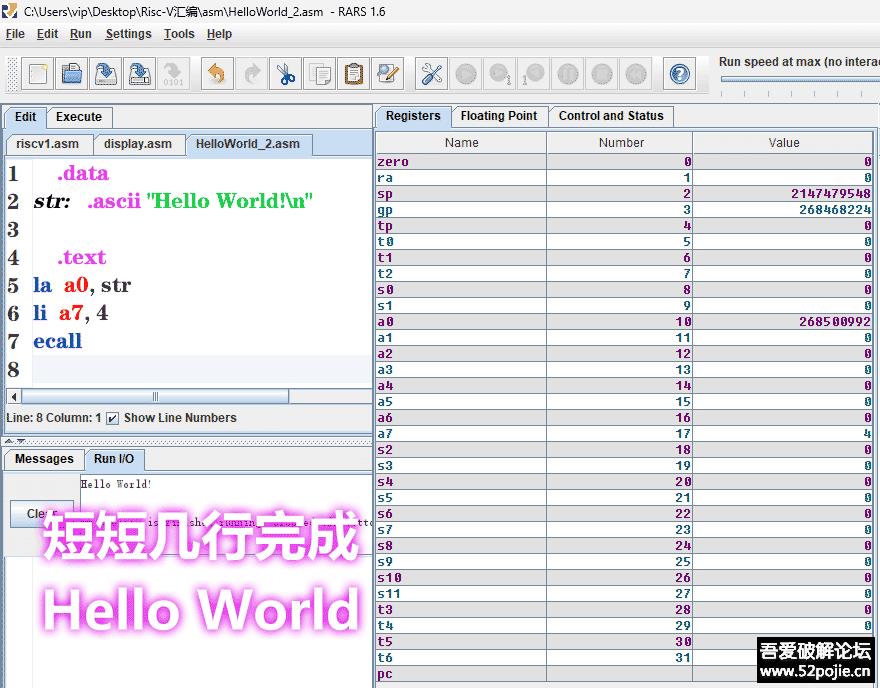Open the Control and Status tab

[610, 116]
